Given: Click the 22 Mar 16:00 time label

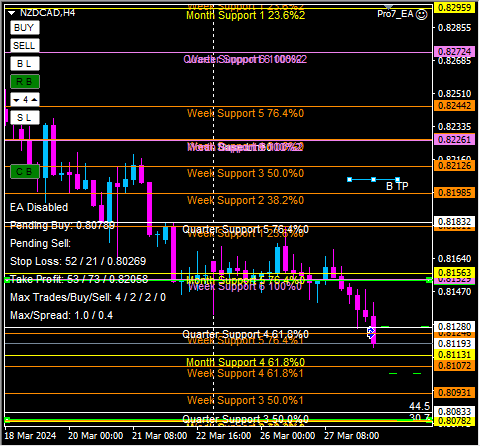Looking at the screenshot, I should tap(224, 436).
